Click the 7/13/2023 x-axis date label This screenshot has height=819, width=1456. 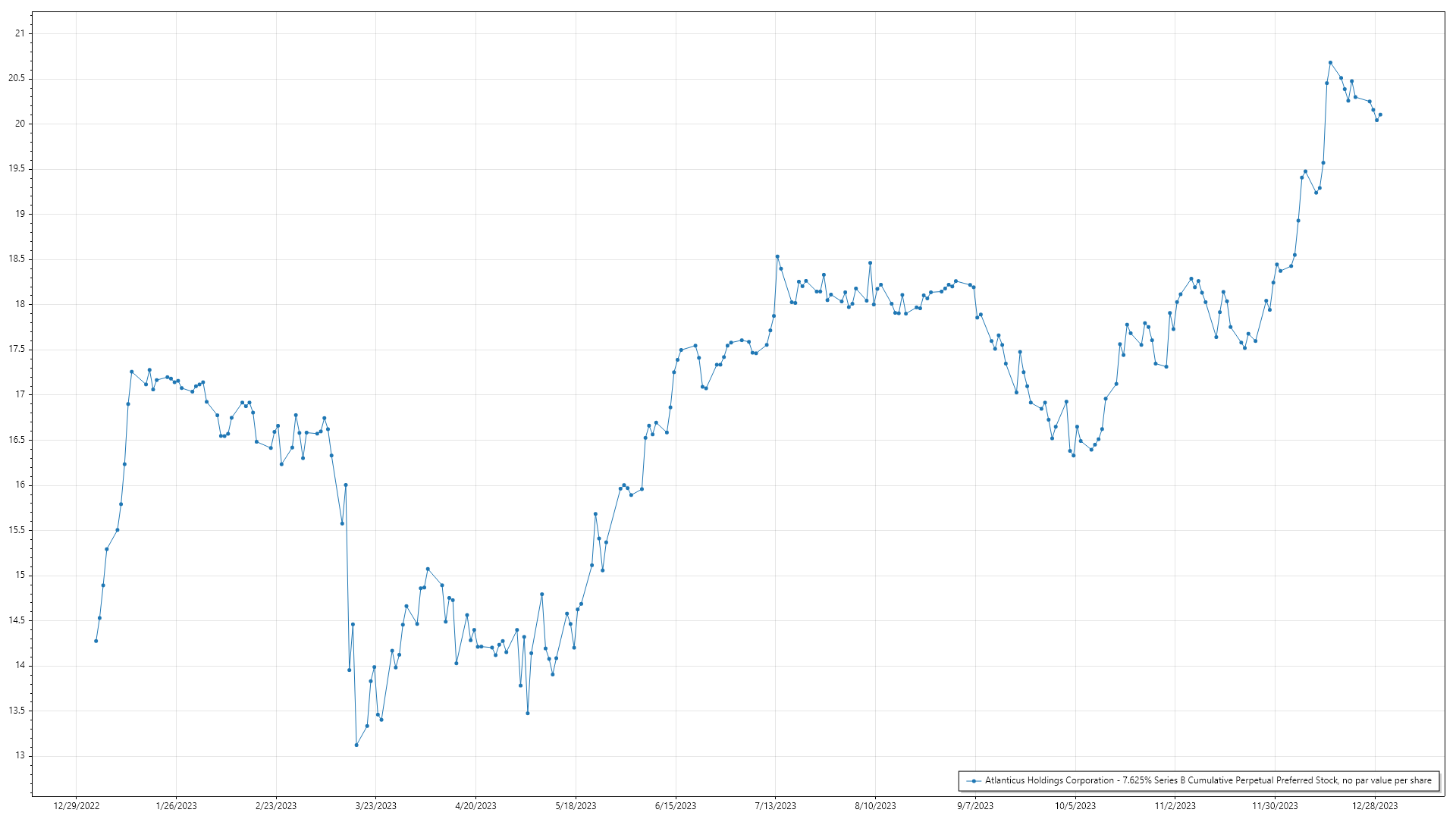[x=776, y=806]
